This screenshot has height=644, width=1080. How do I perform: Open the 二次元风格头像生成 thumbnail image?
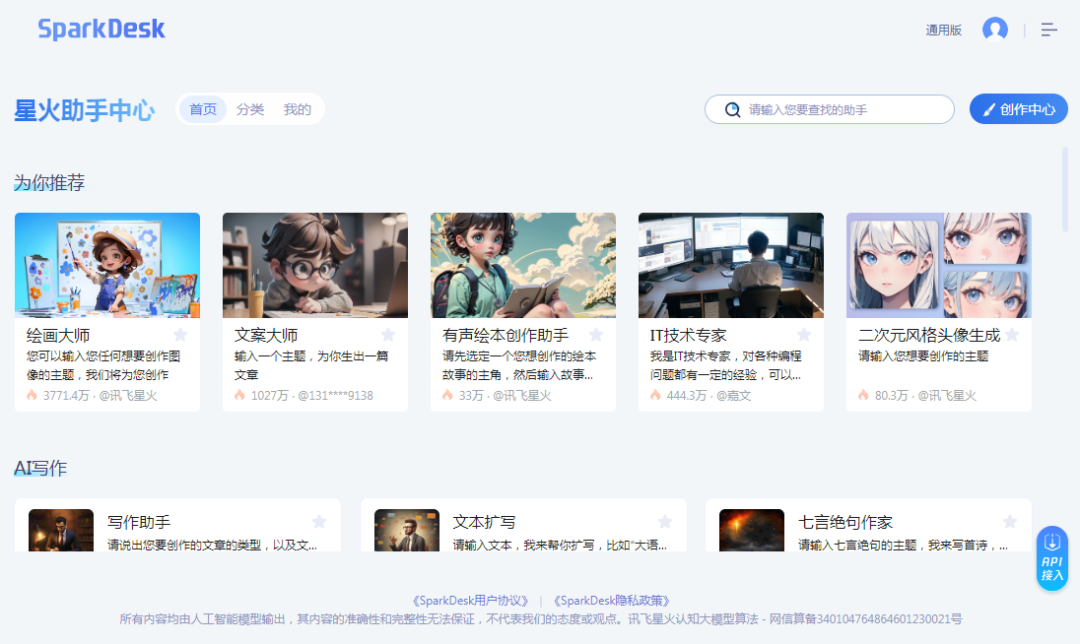(939, 265)
